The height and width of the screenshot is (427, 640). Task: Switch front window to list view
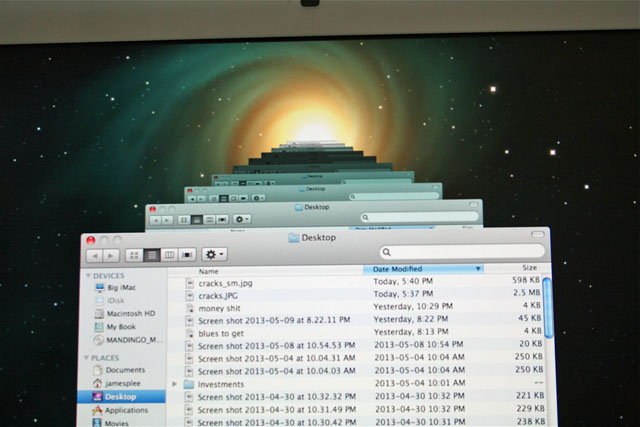click(x=151, y=256)
